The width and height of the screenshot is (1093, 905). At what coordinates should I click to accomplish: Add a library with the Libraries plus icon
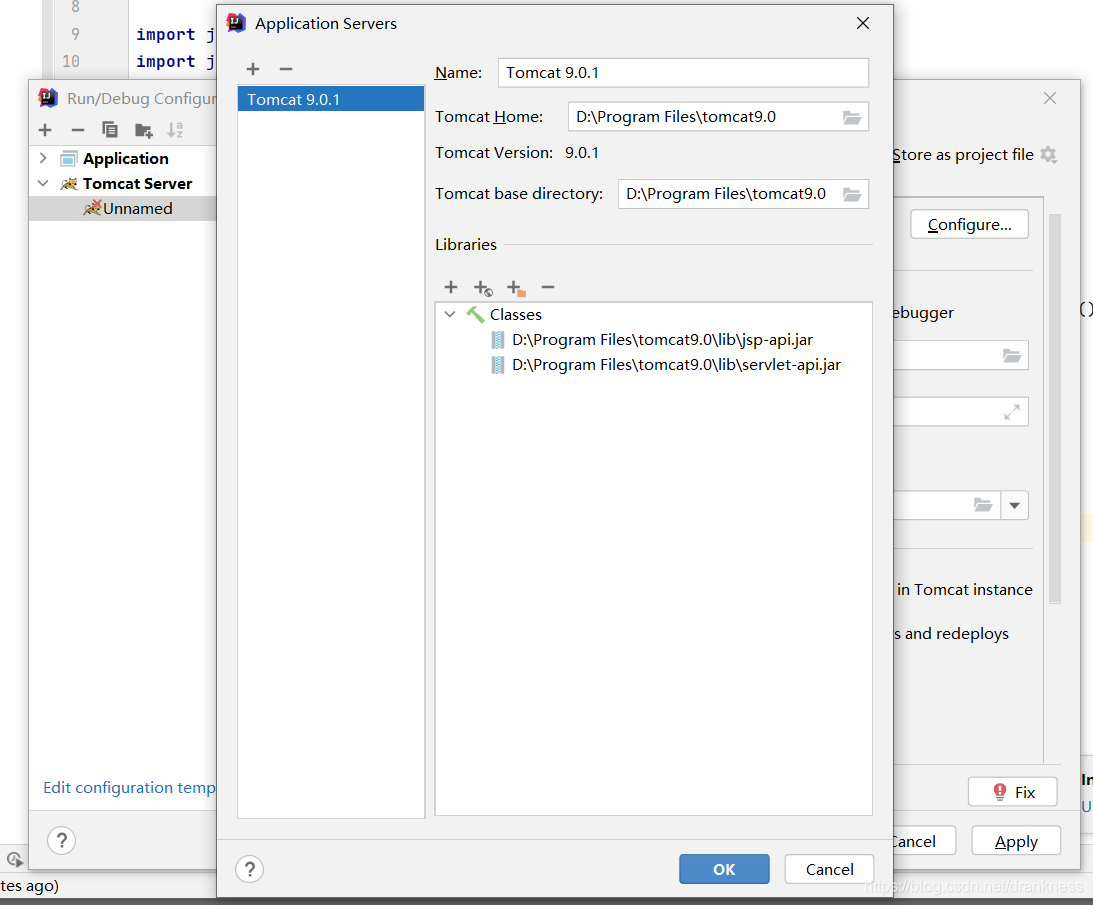point(451,287)
